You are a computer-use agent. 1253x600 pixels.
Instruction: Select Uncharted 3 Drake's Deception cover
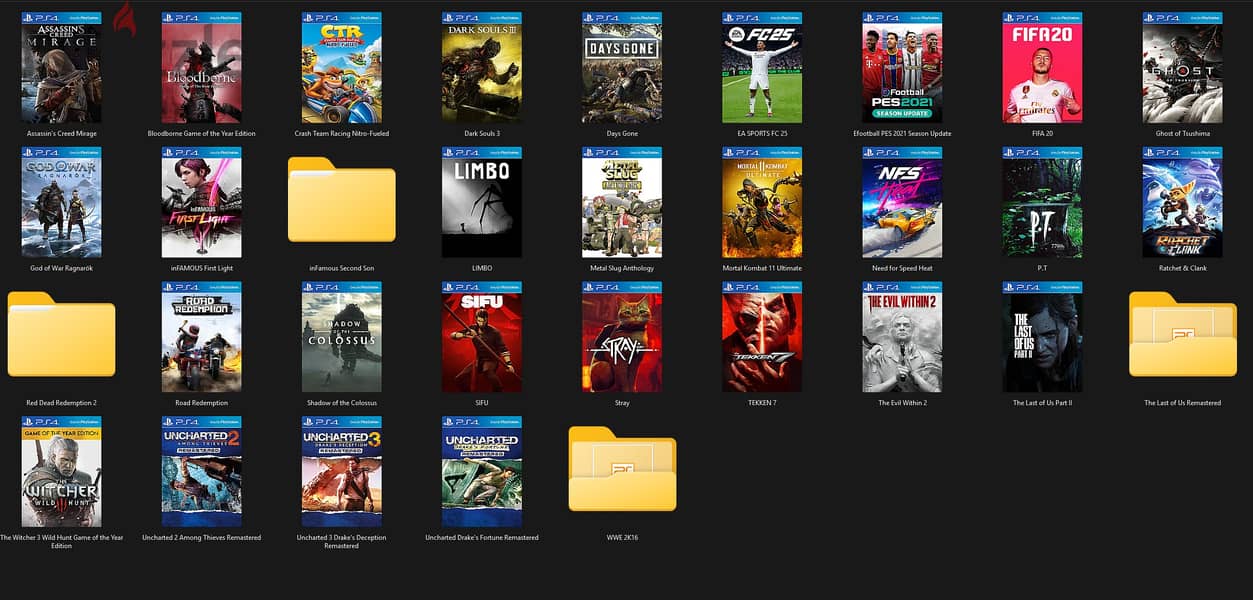(x=341, y=472)
